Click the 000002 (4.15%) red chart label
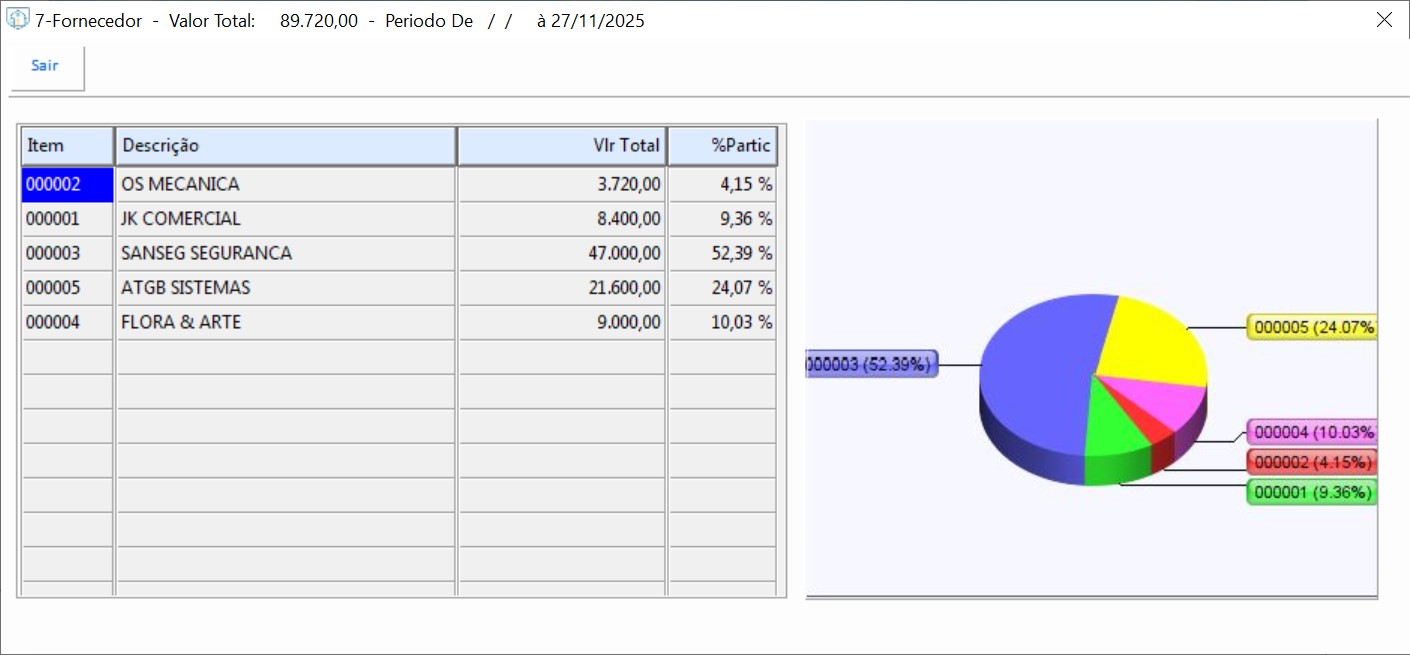The image size is (1410, 655). click(1312, 462)
